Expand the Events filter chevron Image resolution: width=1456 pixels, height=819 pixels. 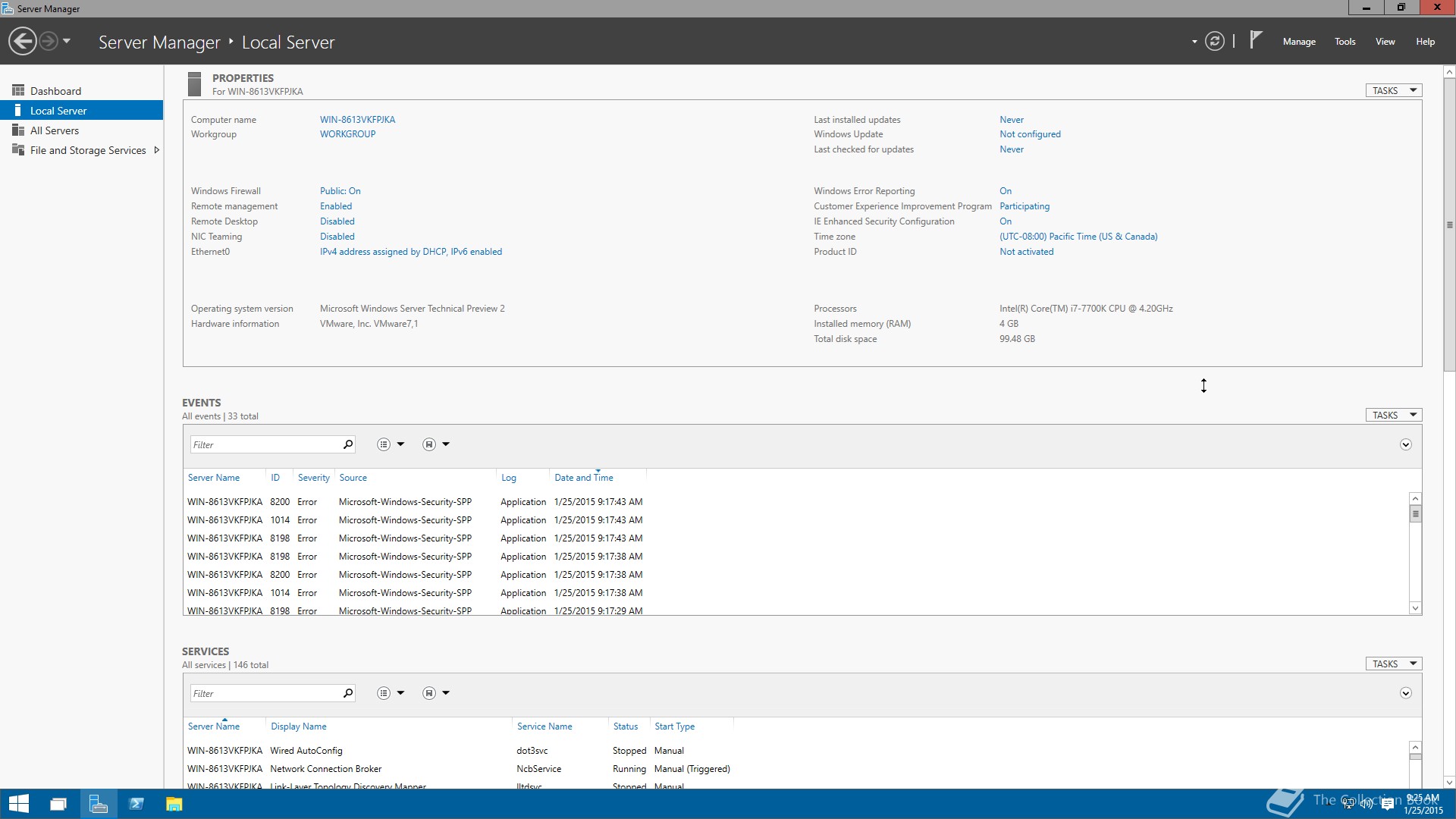1405,444
